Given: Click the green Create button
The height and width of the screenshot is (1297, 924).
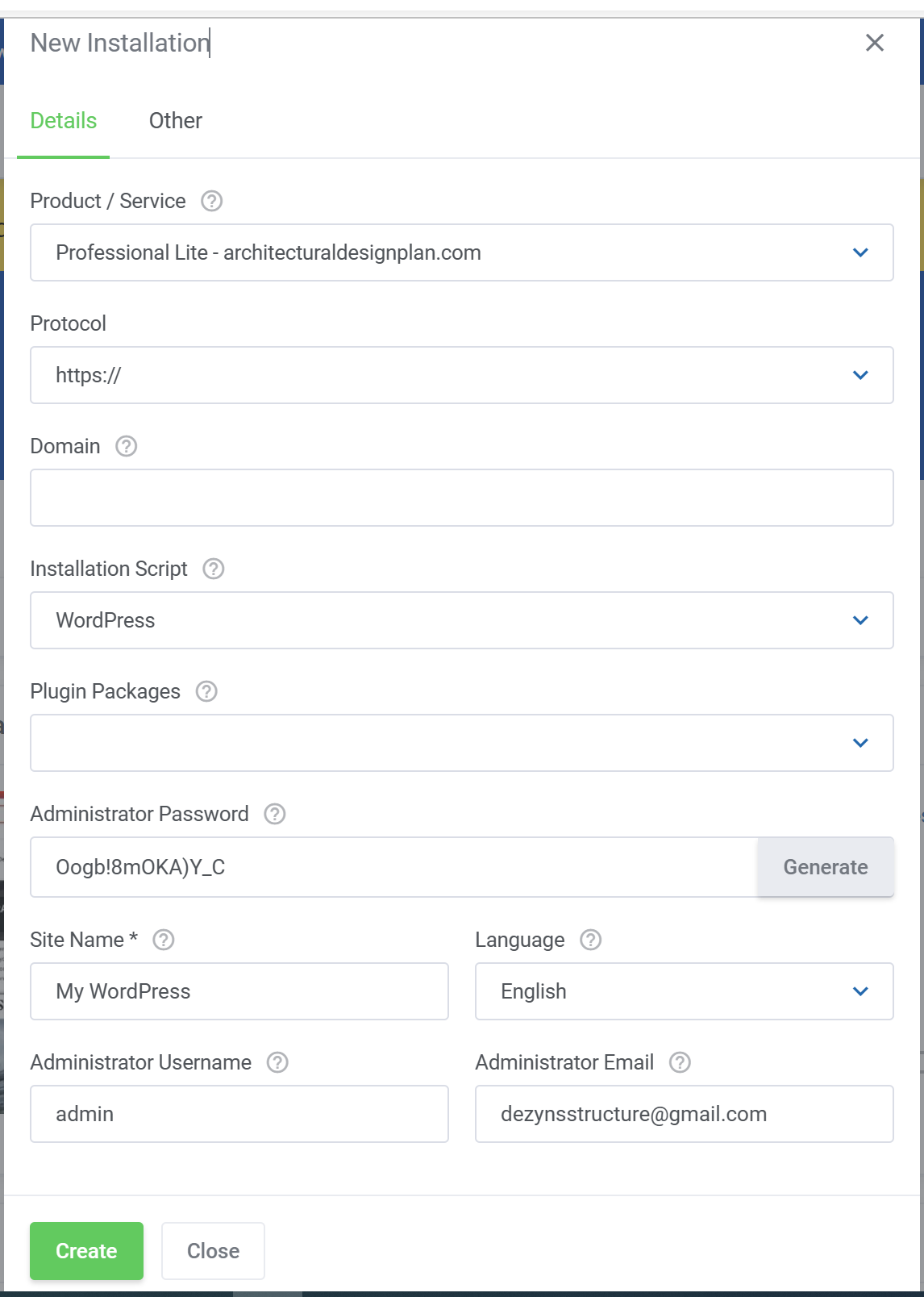Looking at the screenshot, I should pos(86,1251).
